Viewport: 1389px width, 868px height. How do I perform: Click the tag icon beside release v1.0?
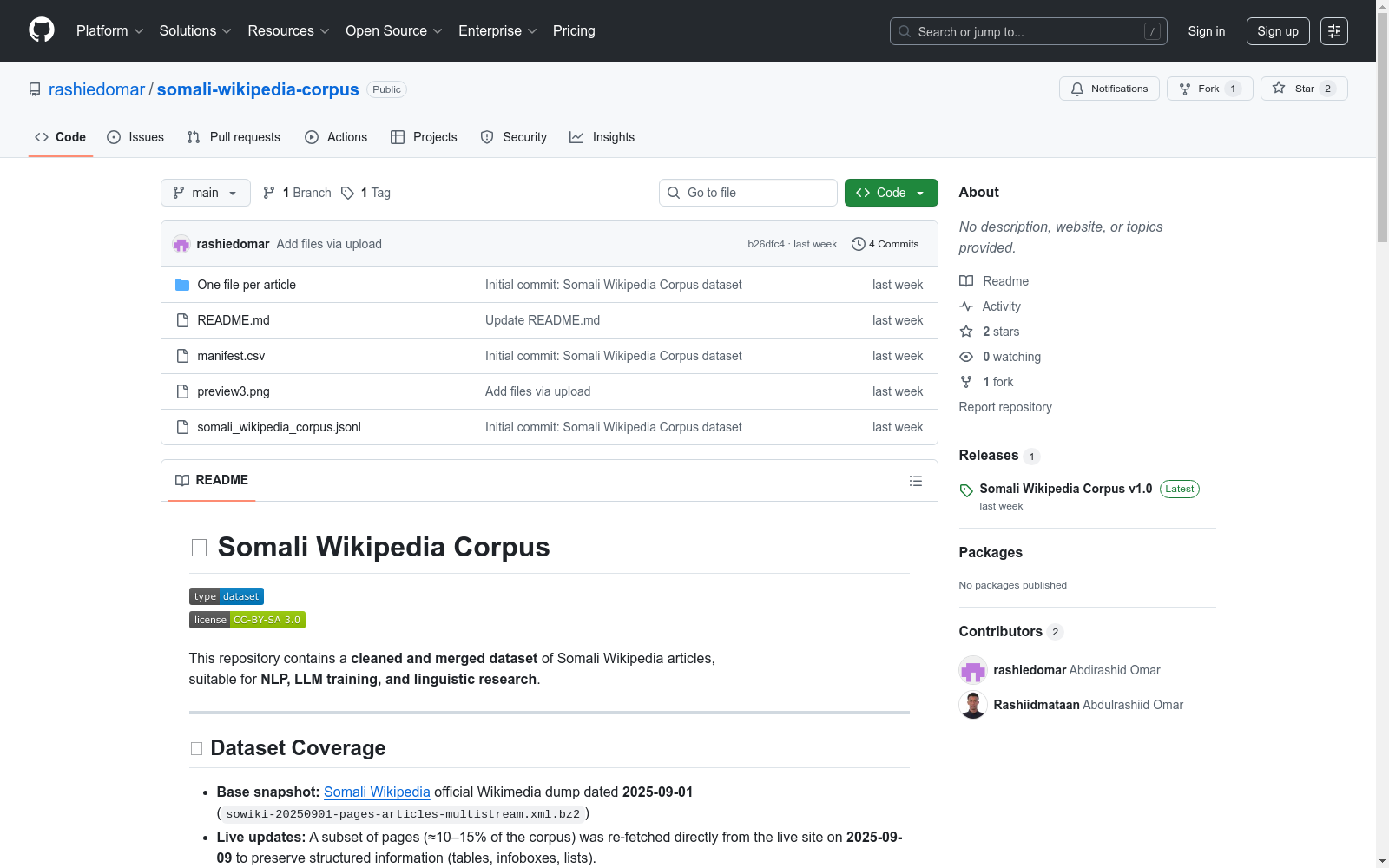(x=966, y=490)
